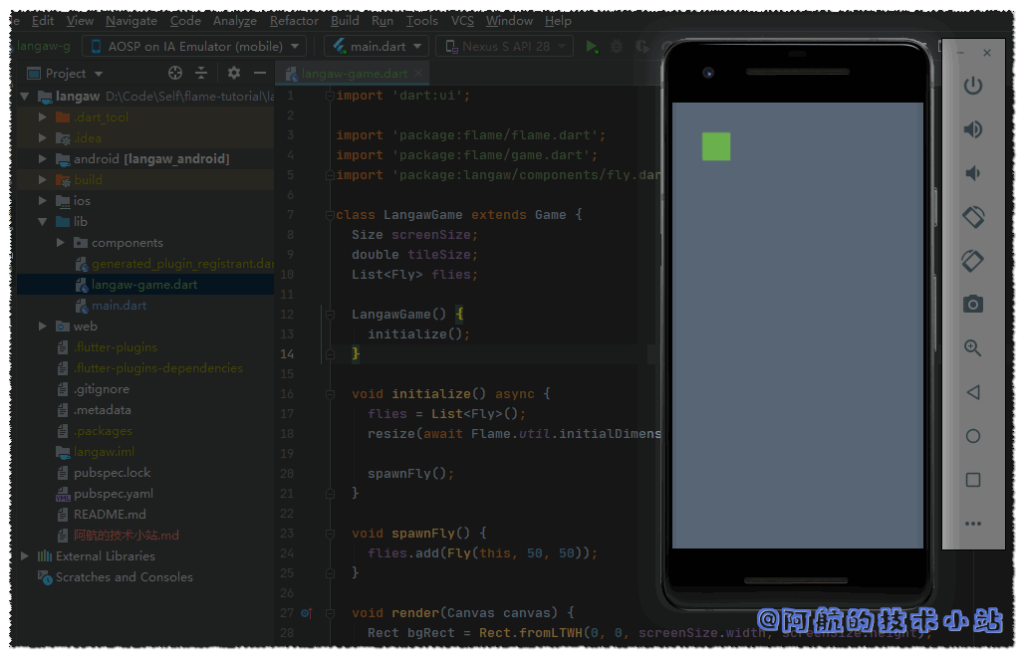This screenshot has height=657, width=1024.
Task: Select pubspec.yaml in the project tree
Action: pyautogui.click(x=112, y=494)
